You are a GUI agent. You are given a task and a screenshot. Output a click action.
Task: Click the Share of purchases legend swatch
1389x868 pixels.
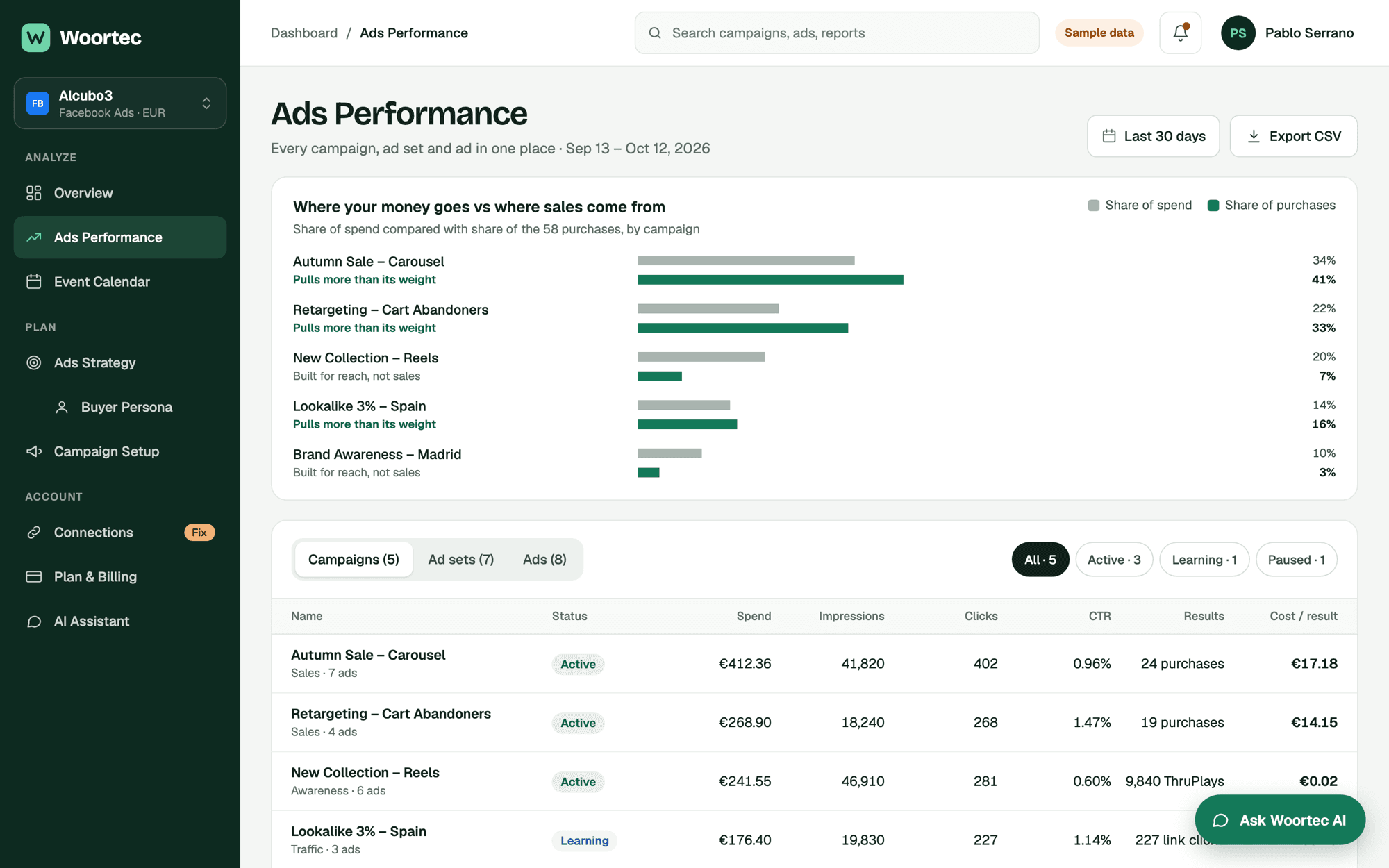(x=1213, y=206)
